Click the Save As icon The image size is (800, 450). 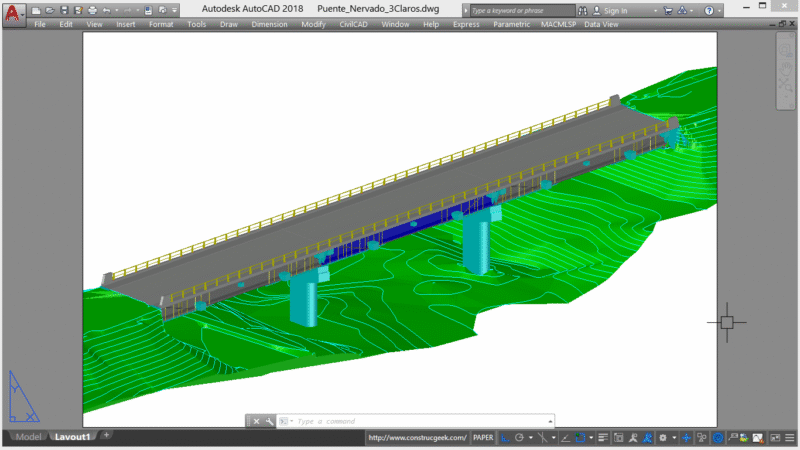78,10
